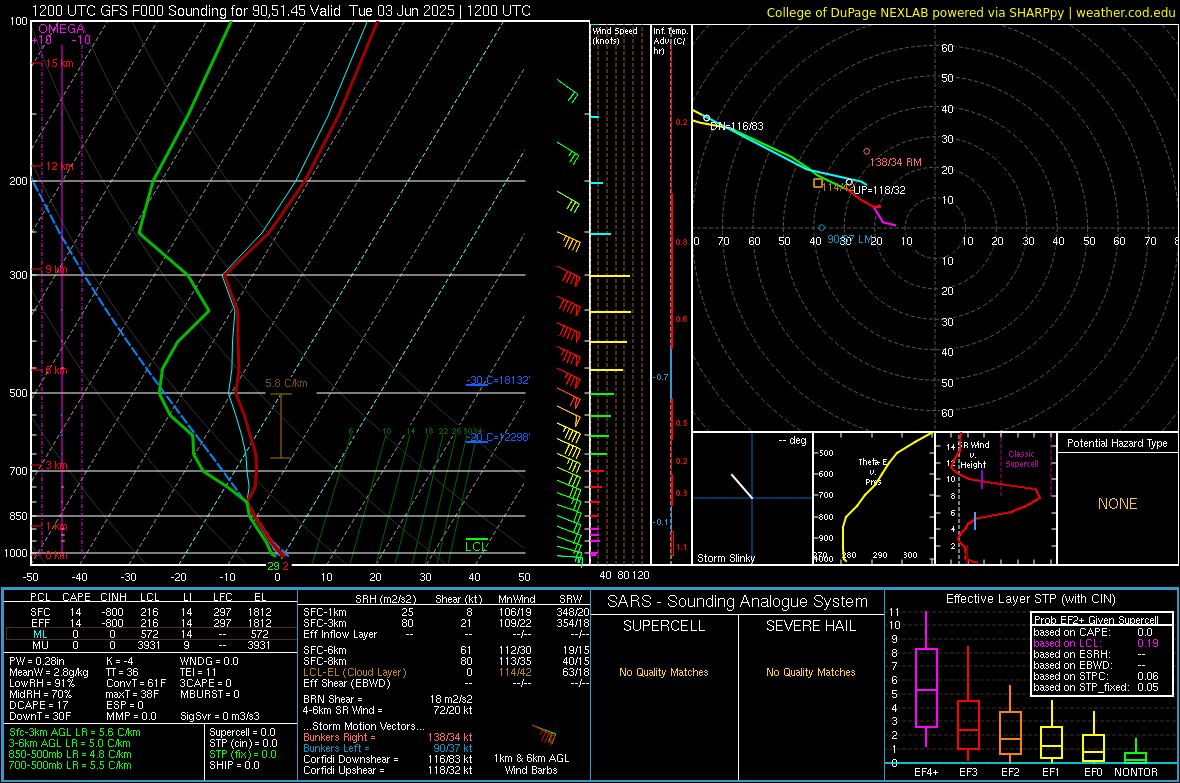Image resolution: width=1180 pixels, height=783 pixels.
Task: Click the SHIP = 0.0 value
Action: click(234, 765)
